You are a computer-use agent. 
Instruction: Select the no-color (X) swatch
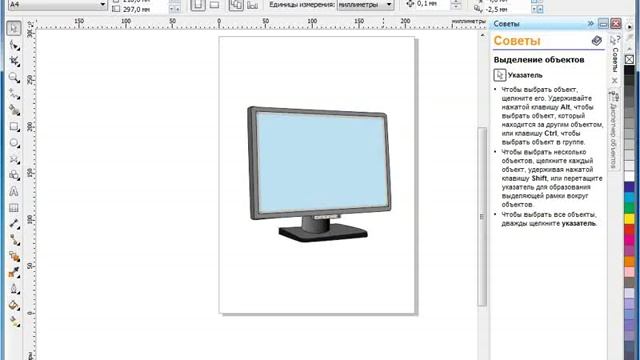click(629, 60)
